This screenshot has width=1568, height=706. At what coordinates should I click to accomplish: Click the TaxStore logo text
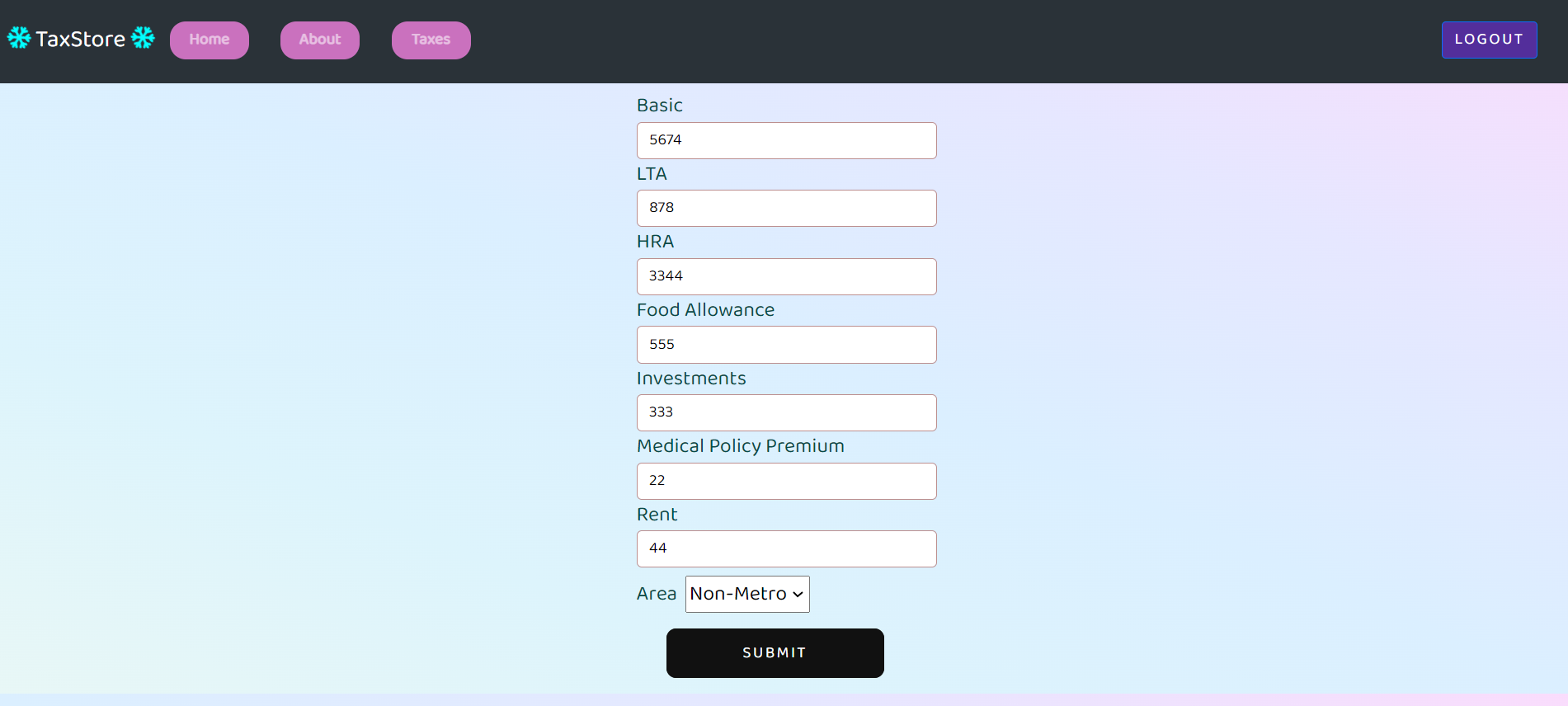coord(79,38)
